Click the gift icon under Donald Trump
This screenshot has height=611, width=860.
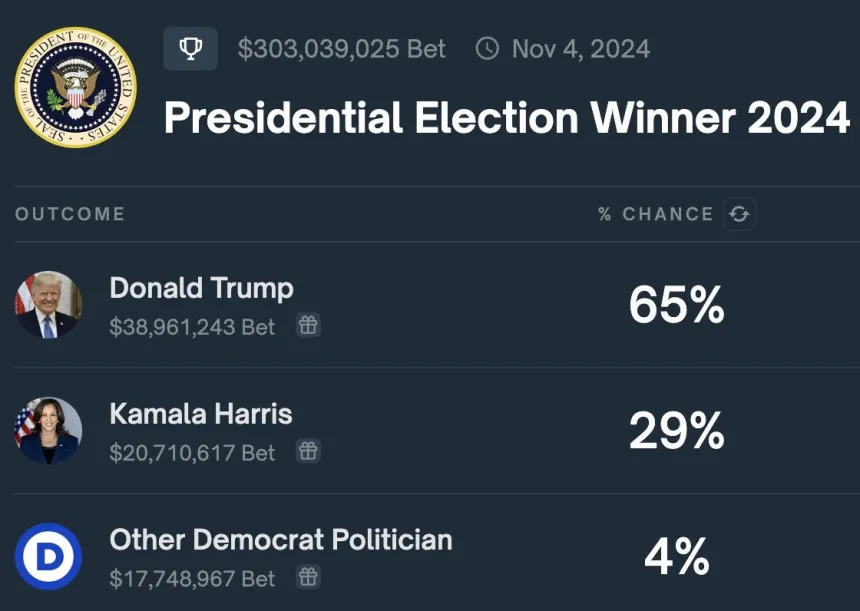pos(308,325)
